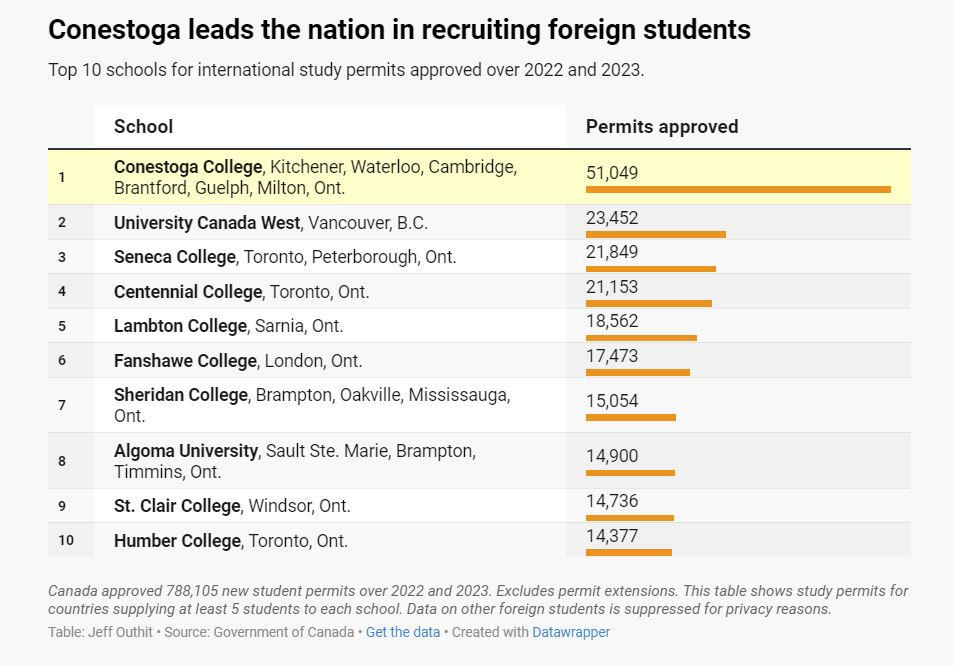The height and width of the screenshot is (666, 954).
Task: Select the St. Clair College row
Action: pos(177,506)
